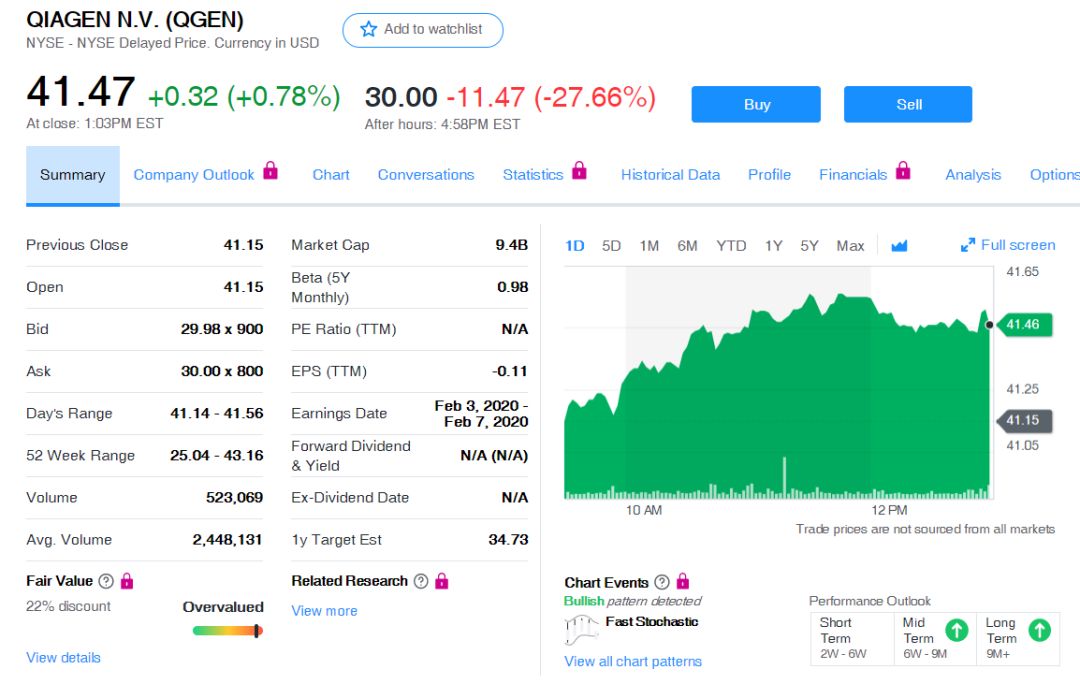This screenshot has width=1080, height=684.
Task: Click the Full screen expand arrows icon
Action: coord(968,245)
